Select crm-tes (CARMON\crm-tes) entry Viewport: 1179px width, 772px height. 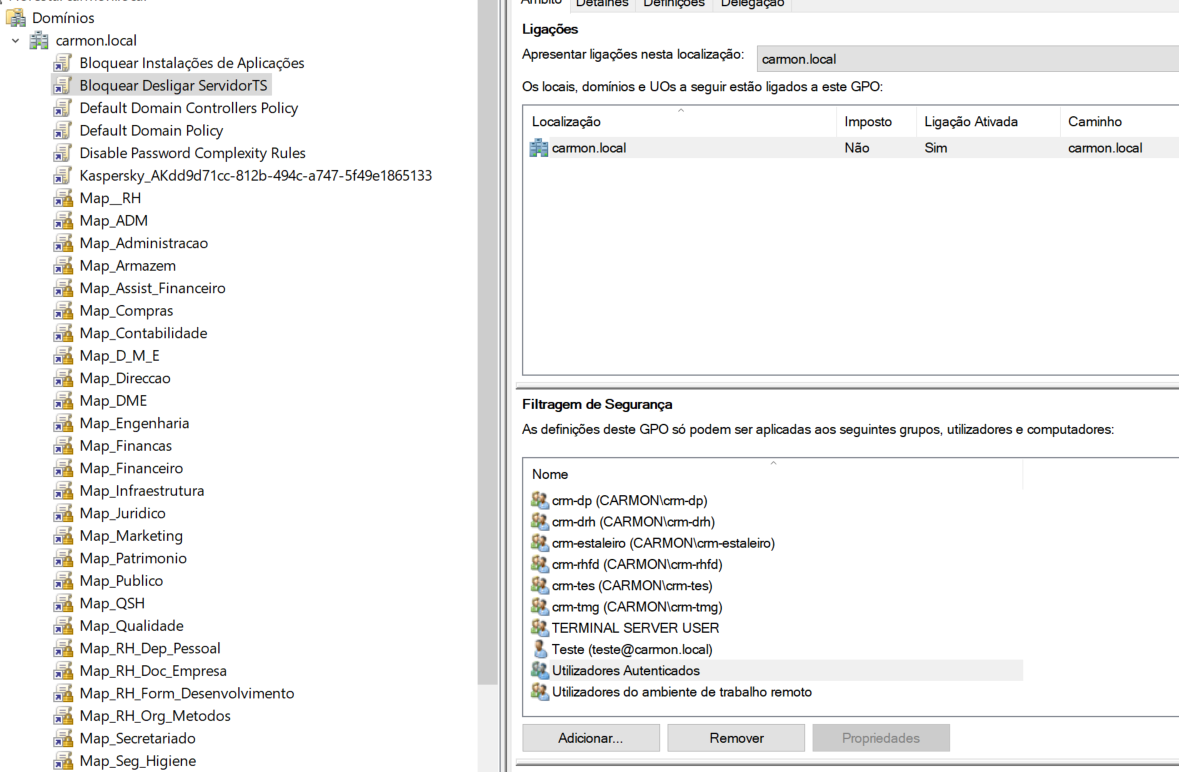point(632,586)
